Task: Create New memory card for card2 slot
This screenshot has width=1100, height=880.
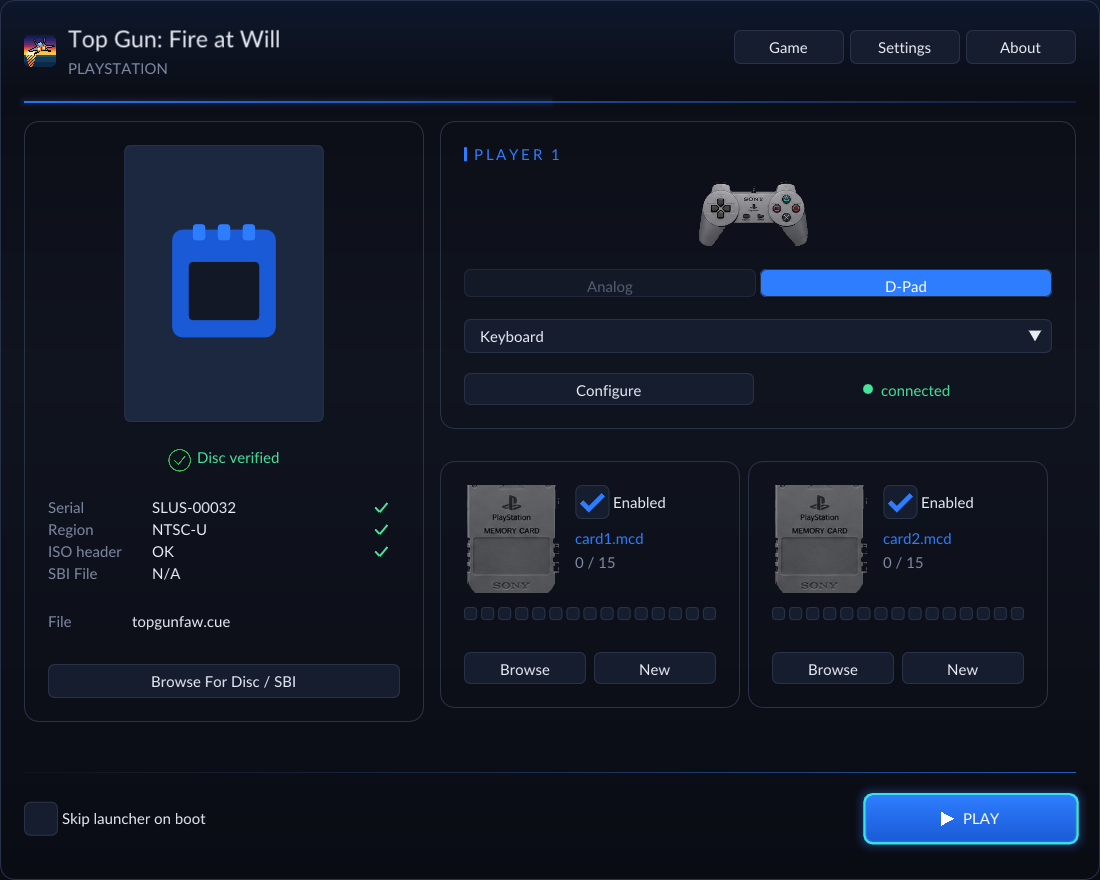Action: pyautogui.click(x=962, y=669)
